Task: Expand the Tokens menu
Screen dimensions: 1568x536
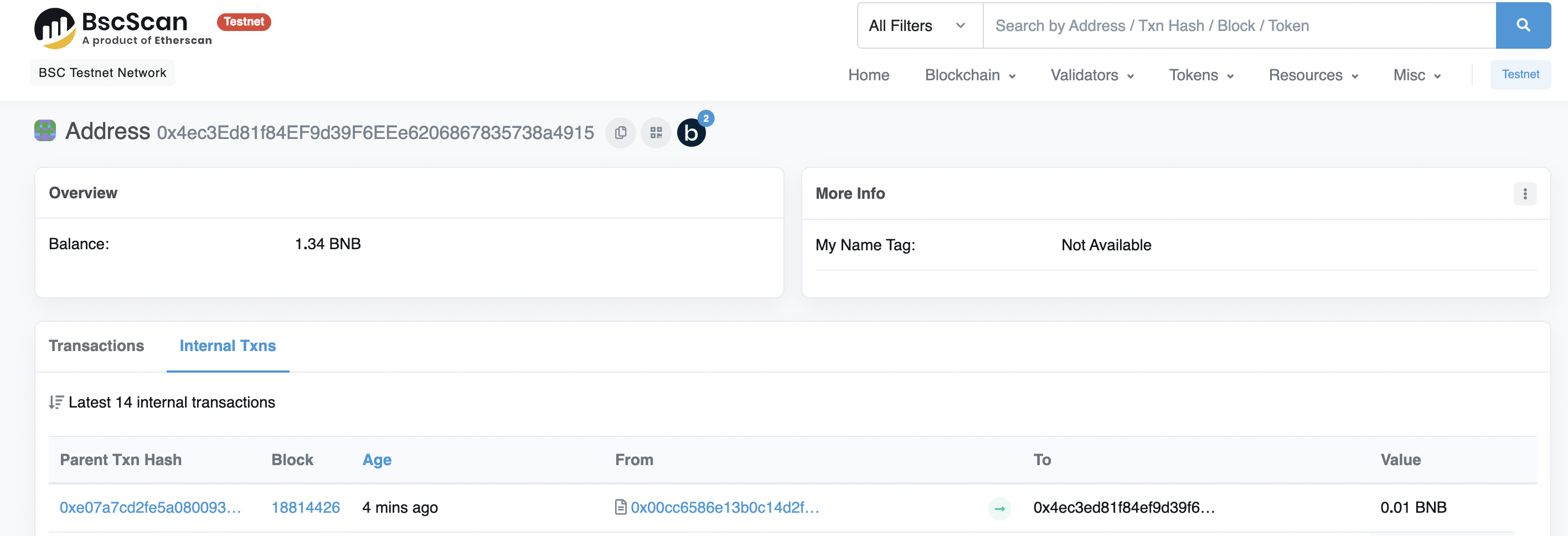Action: pos(1200,75)
